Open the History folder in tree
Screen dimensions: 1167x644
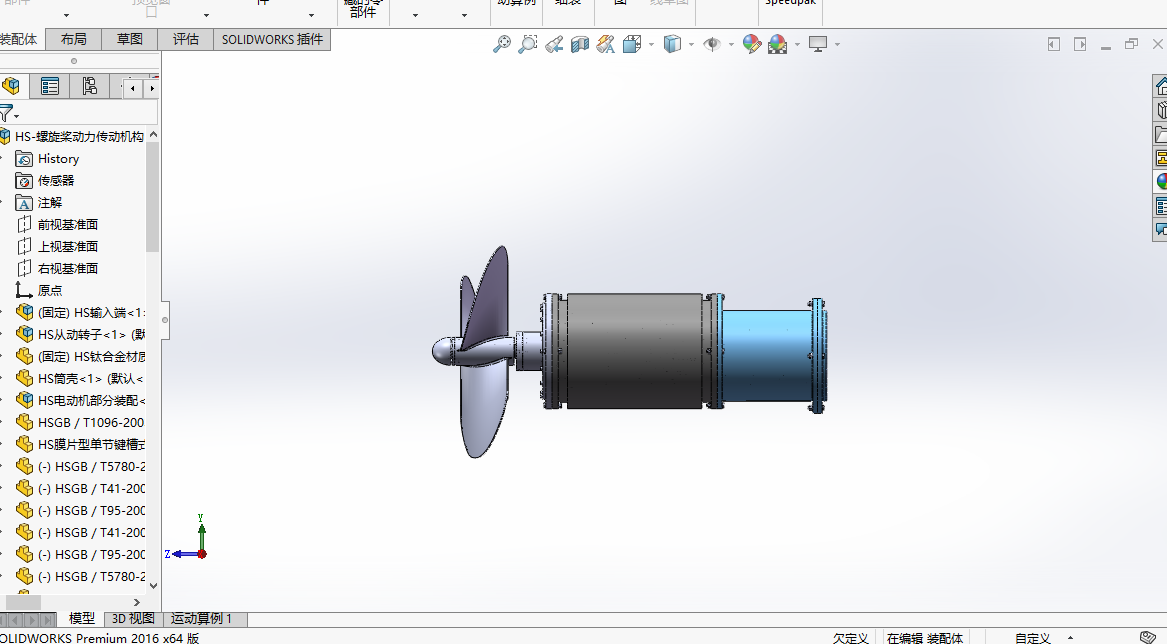(x=58, y=159)
